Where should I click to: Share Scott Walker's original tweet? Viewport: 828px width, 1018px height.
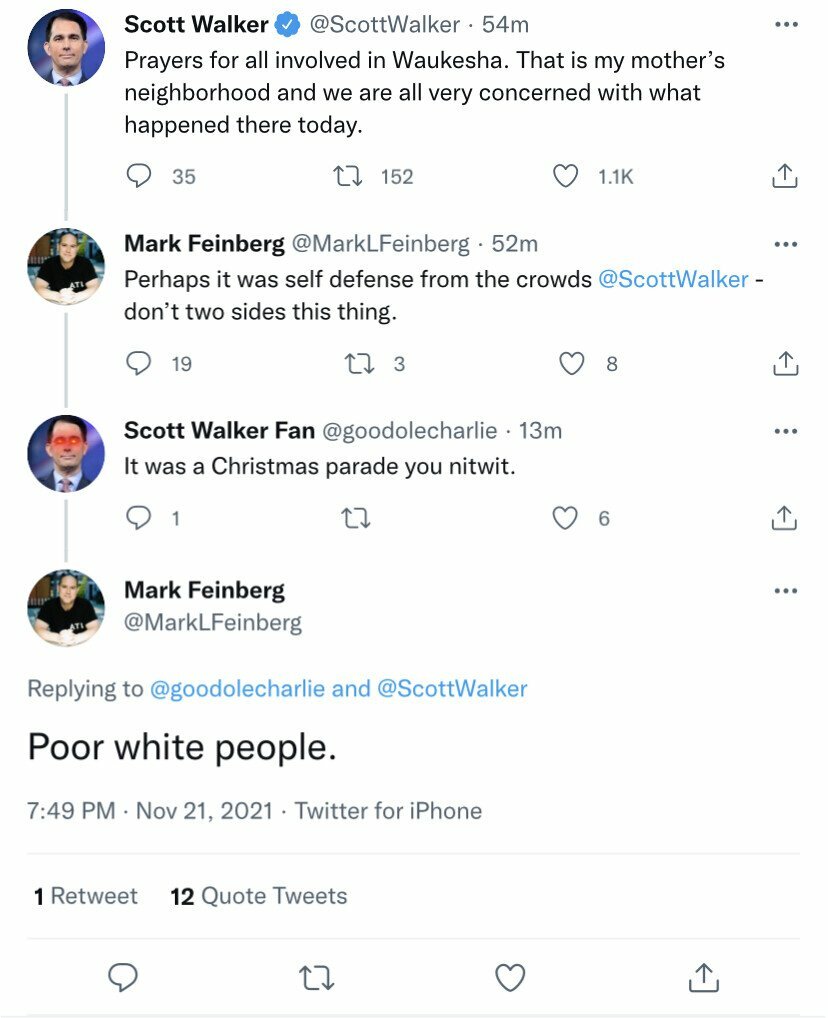pyautogui.click(x=785, y=176)
